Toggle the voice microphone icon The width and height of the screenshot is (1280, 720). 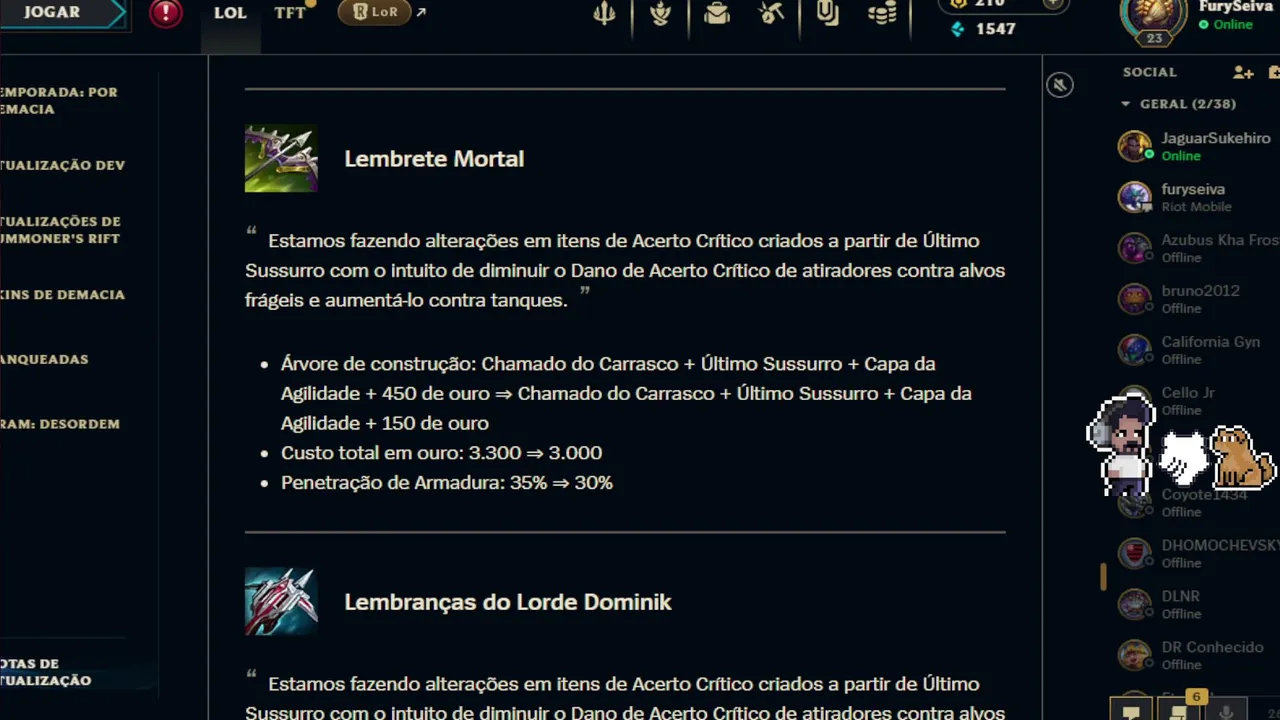[x=1227, y=712]
